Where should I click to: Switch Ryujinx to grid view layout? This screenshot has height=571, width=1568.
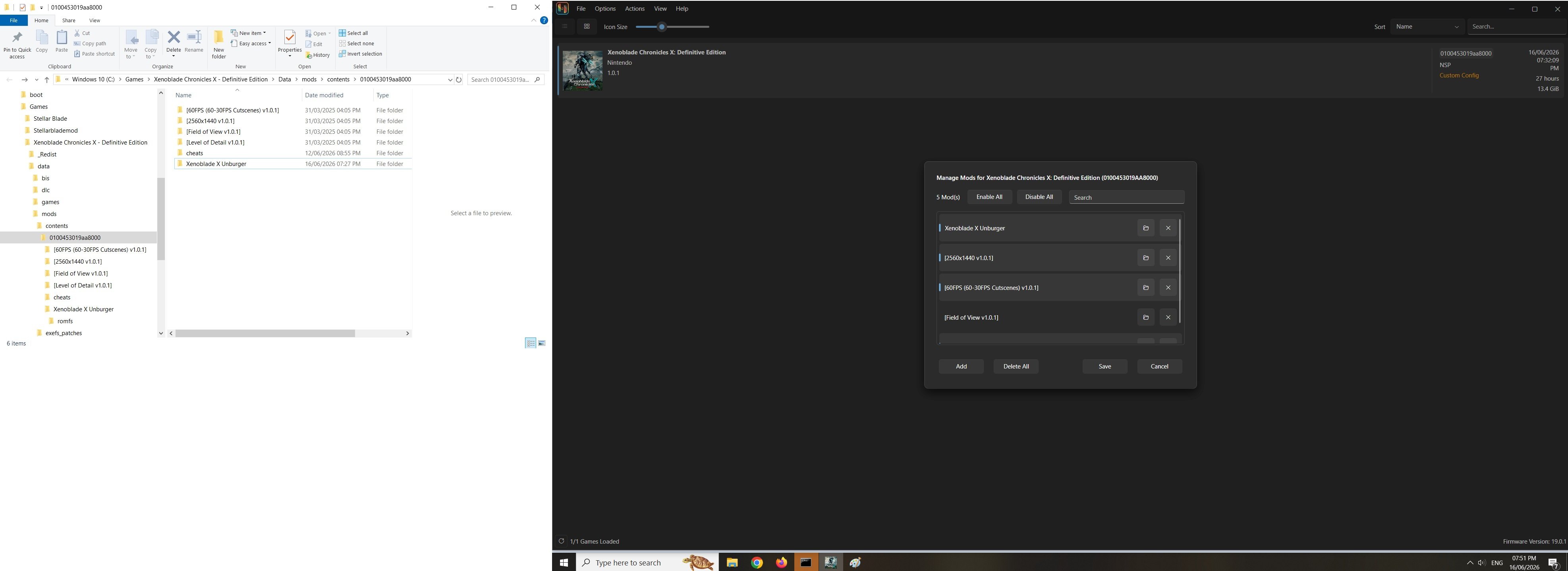[x=587, y=26]
